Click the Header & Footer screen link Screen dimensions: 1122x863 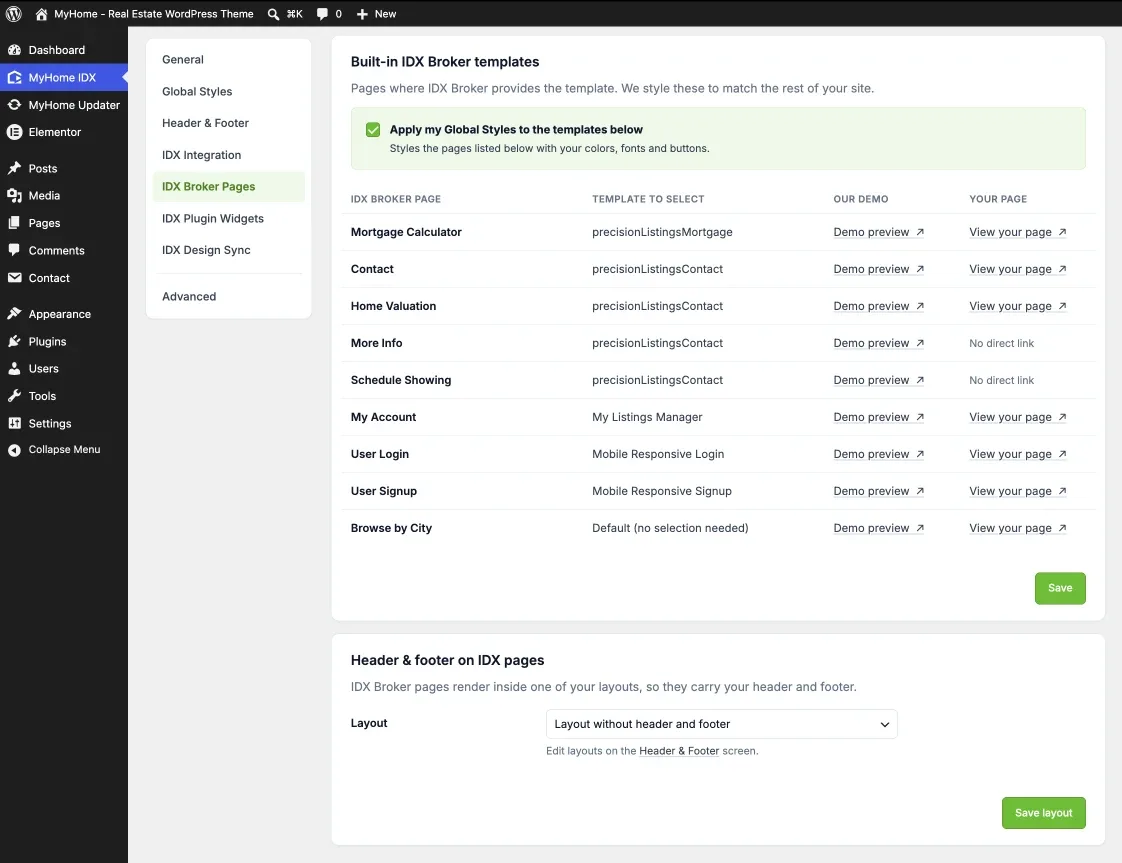pyautogui.click(x=679, y=751)
